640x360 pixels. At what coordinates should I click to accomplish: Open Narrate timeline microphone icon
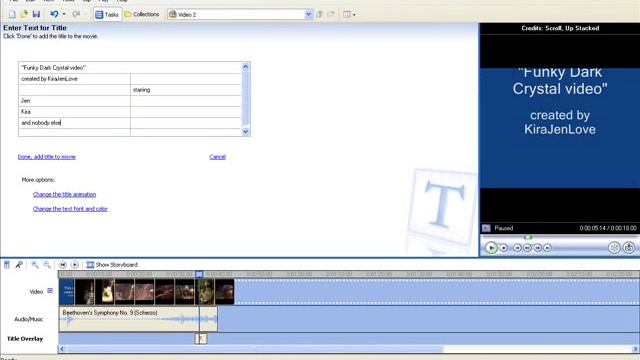[19, 265]
